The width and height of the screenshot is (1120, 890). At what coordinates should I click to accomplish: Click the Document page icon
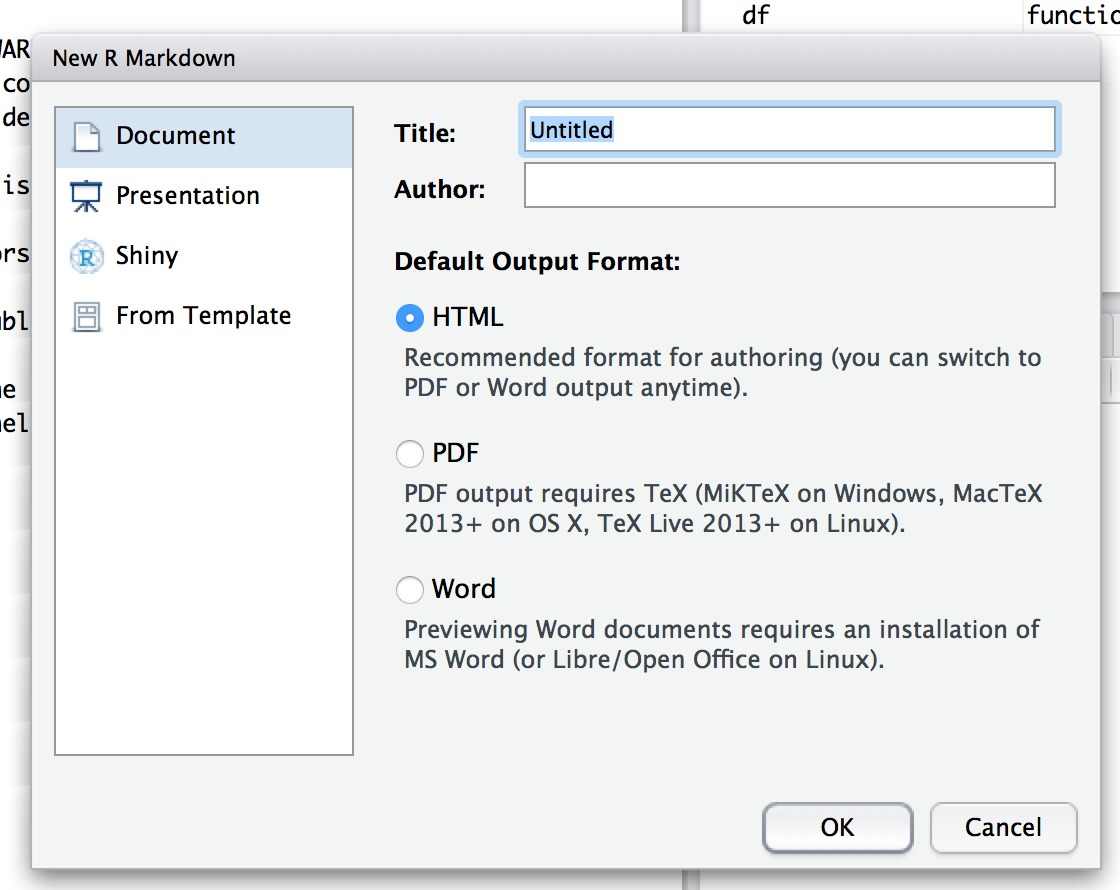click(x=87, y=136)
